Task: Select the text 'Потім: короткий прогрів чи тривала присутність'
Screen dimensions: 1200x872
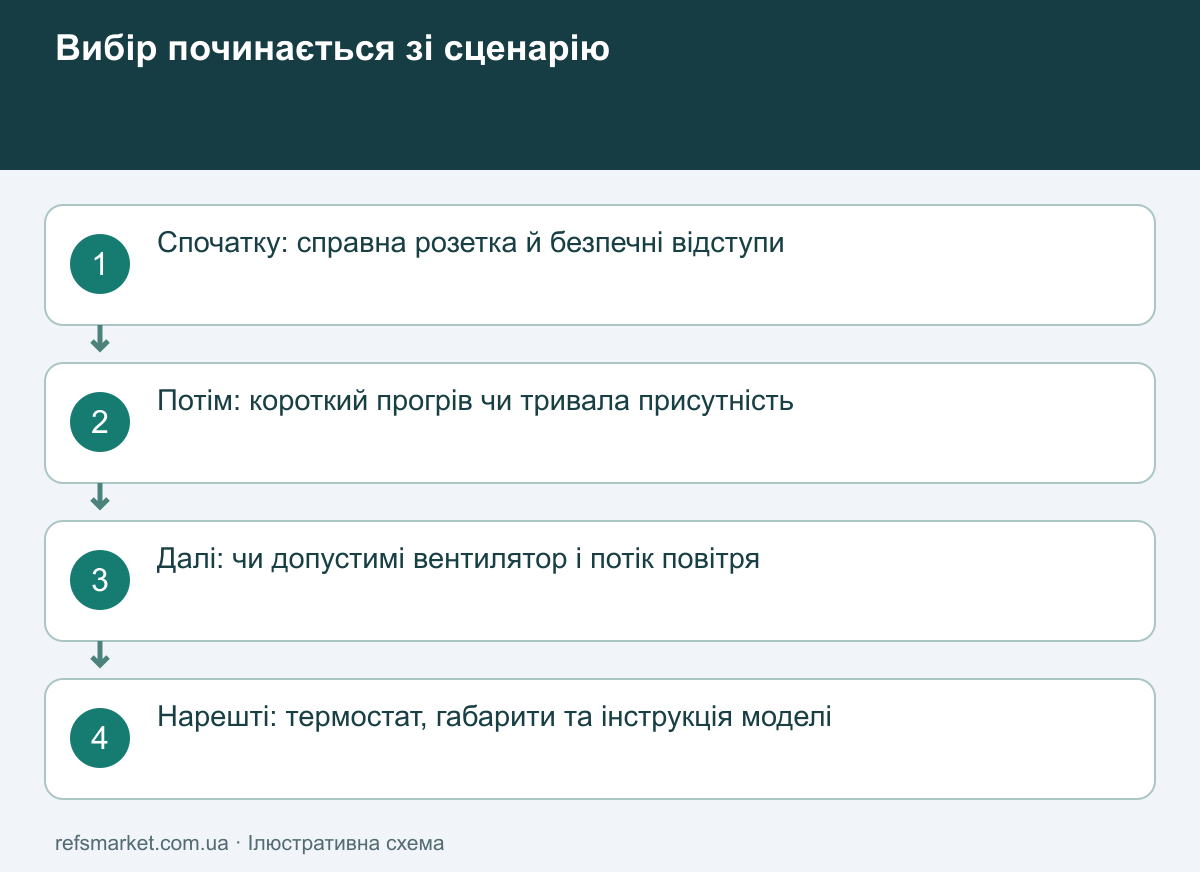Action: [x=476, y=402]
